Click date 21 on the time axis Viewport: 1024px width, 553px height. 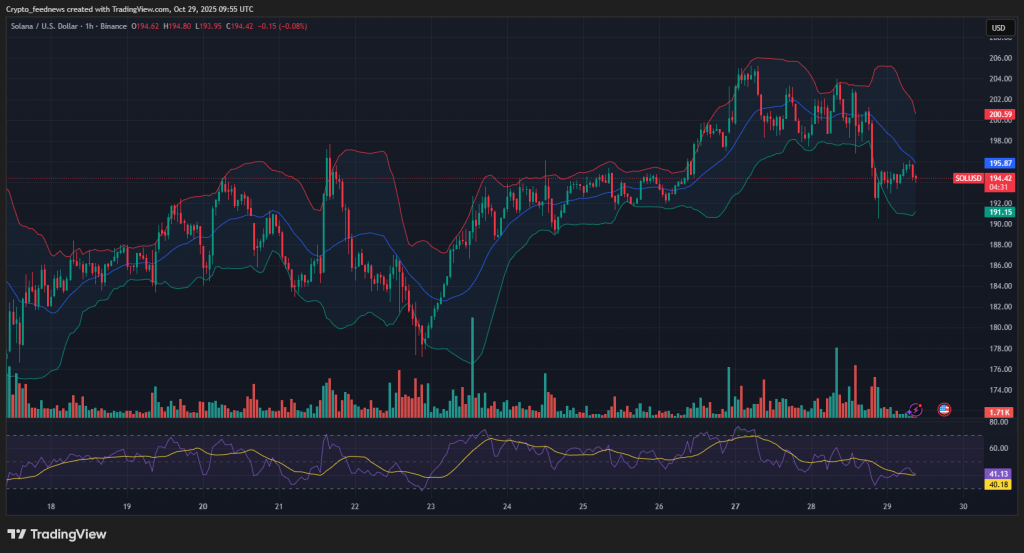[x=279, y=507]
